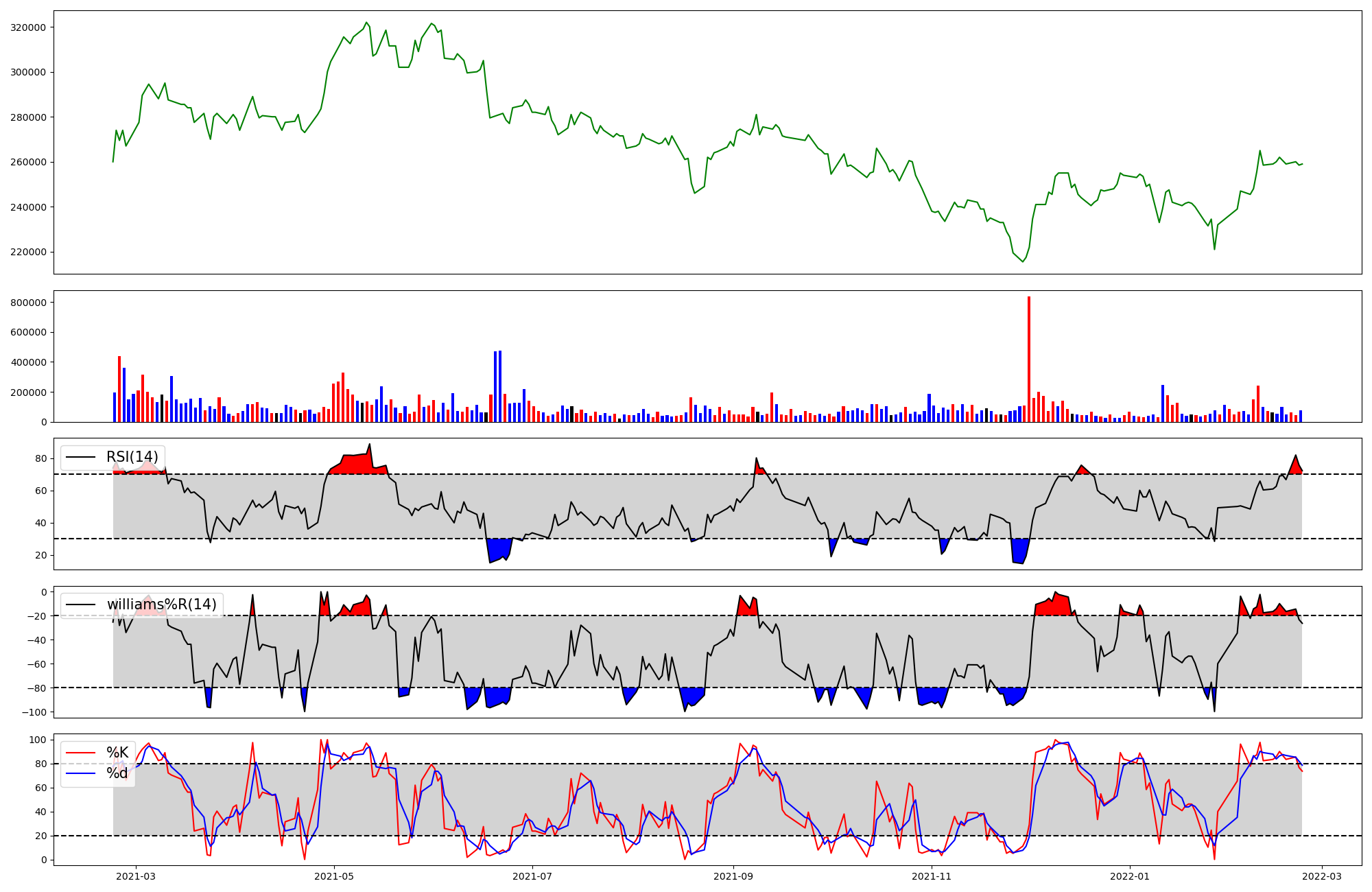This screenshot has height=892, width=1372.
Task: Click the 2021-11 x-axis date label
Action: coord(932,876)
